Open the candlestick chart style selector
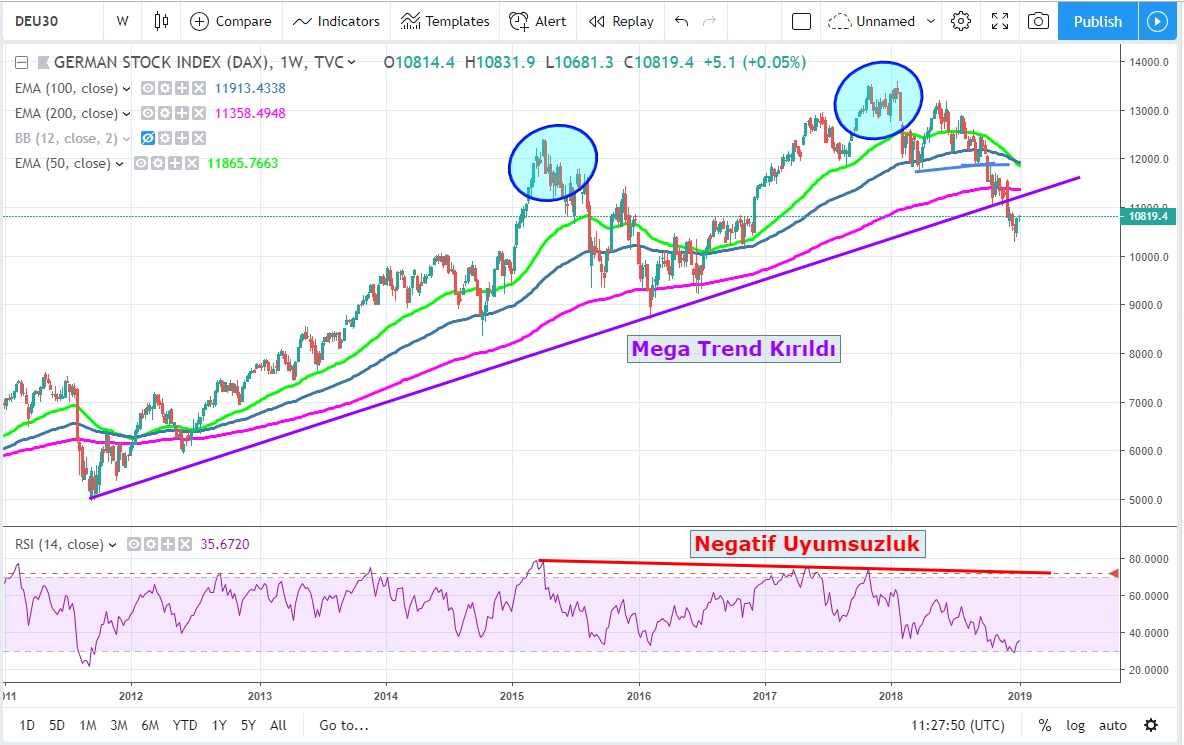The width and height of the screenshot is (1184, 745). coord(162,21)
